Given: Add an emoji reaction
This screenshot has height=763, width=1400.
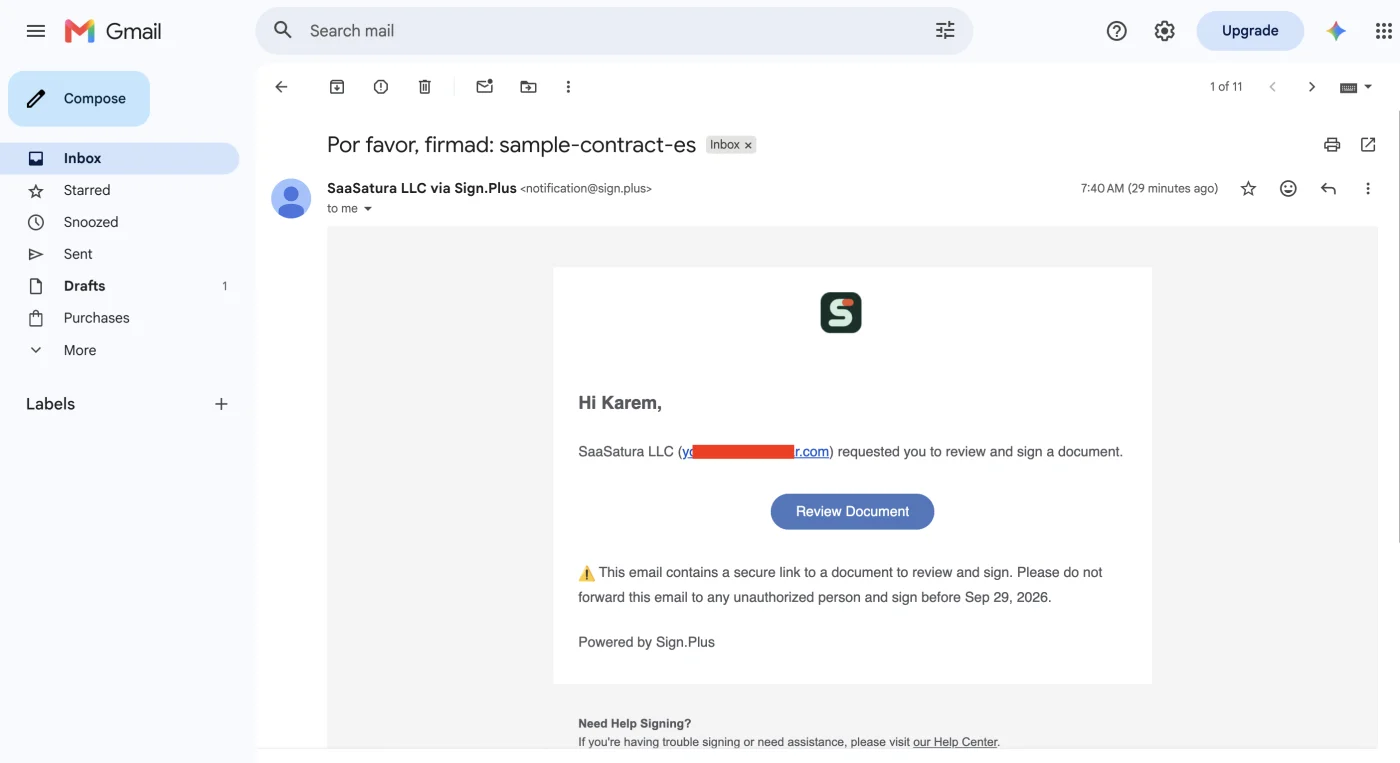Looking at the screenshot, I should [x=1288, y=188].
